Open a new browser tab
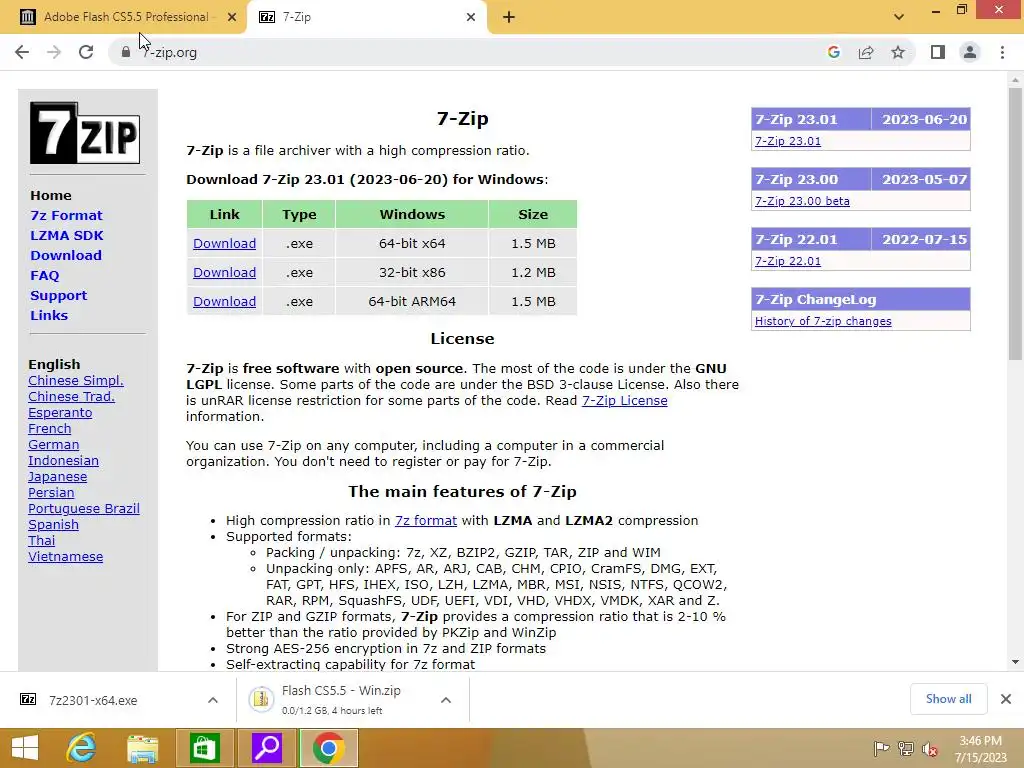1024x768 pixels. (x=509, y=17)
